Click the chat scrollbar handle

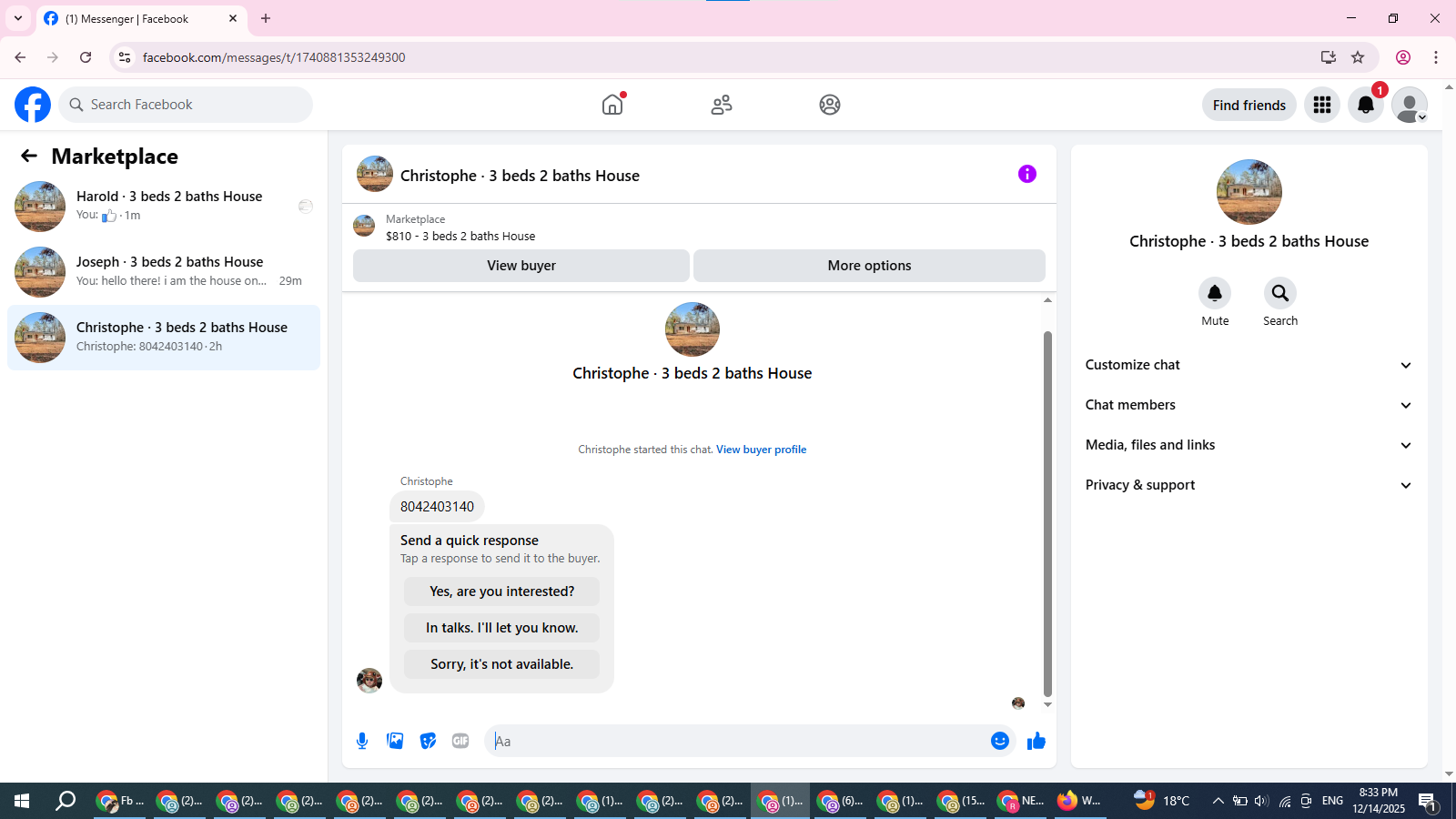(x=1047, y=514)
